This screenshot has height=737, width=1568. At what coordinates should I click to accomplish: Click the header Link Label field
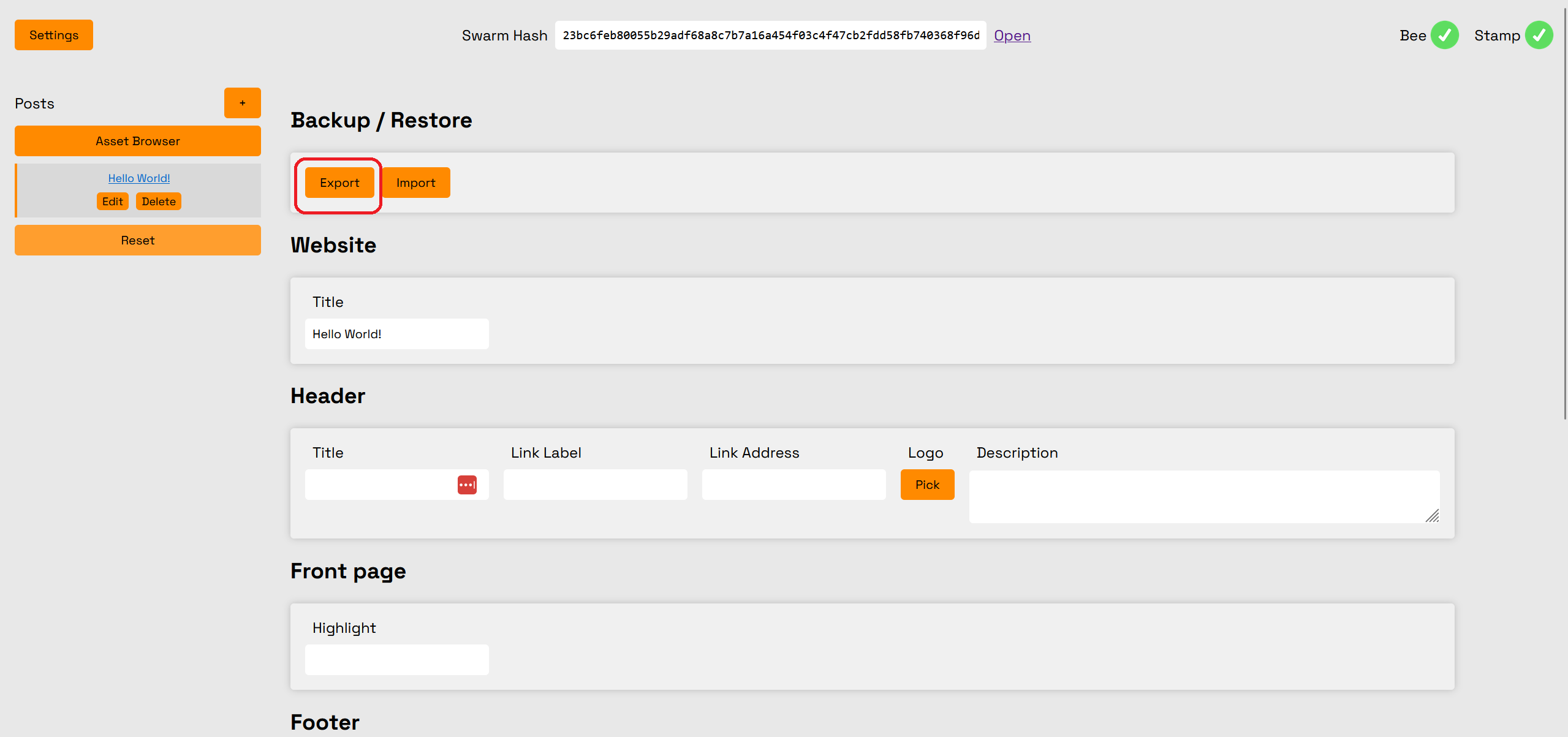point(595,485)
